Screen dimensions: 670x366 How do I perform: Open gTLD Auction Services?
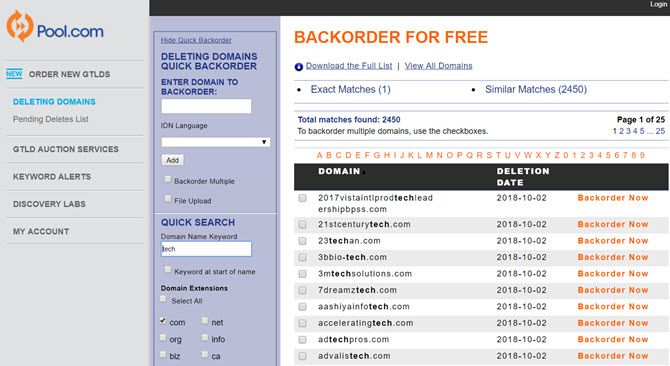pos(66,149)
